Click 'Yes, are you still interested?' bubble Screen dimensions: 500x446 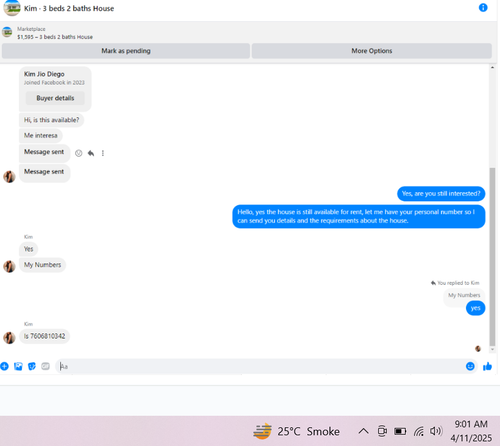(441, 194)
